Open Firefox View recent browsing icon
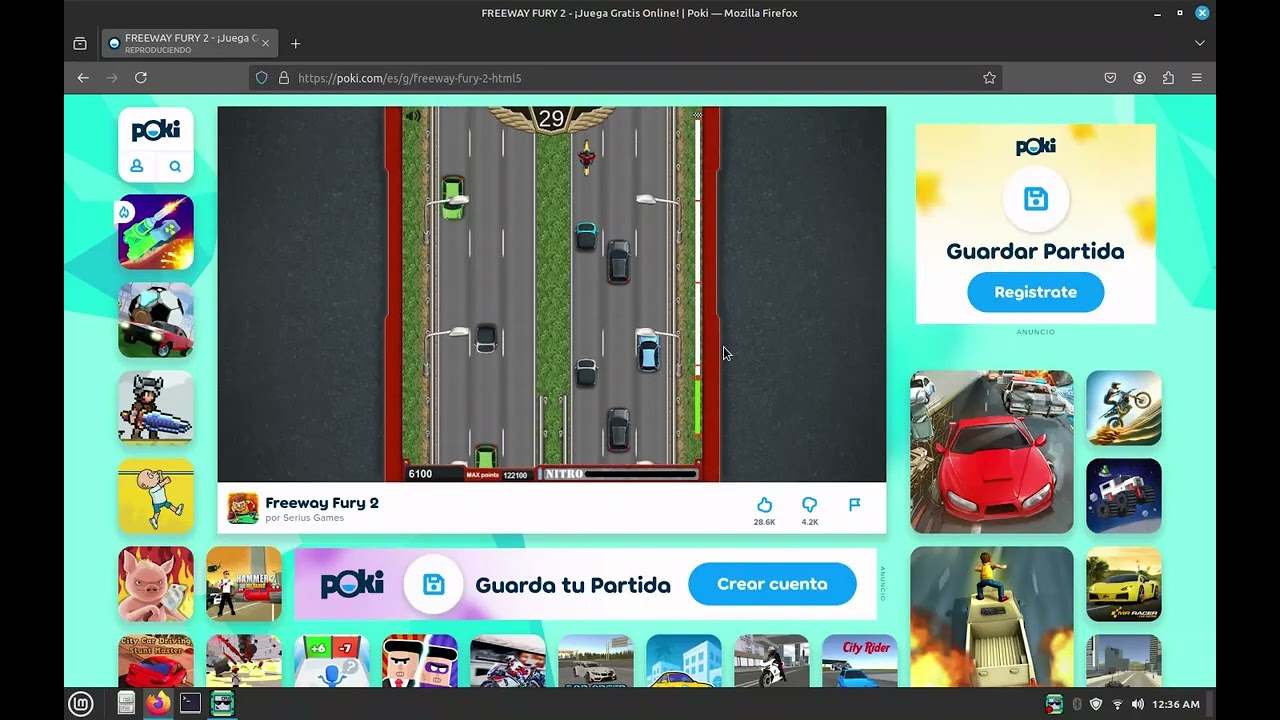1280x720 pixels. point(80,43)
